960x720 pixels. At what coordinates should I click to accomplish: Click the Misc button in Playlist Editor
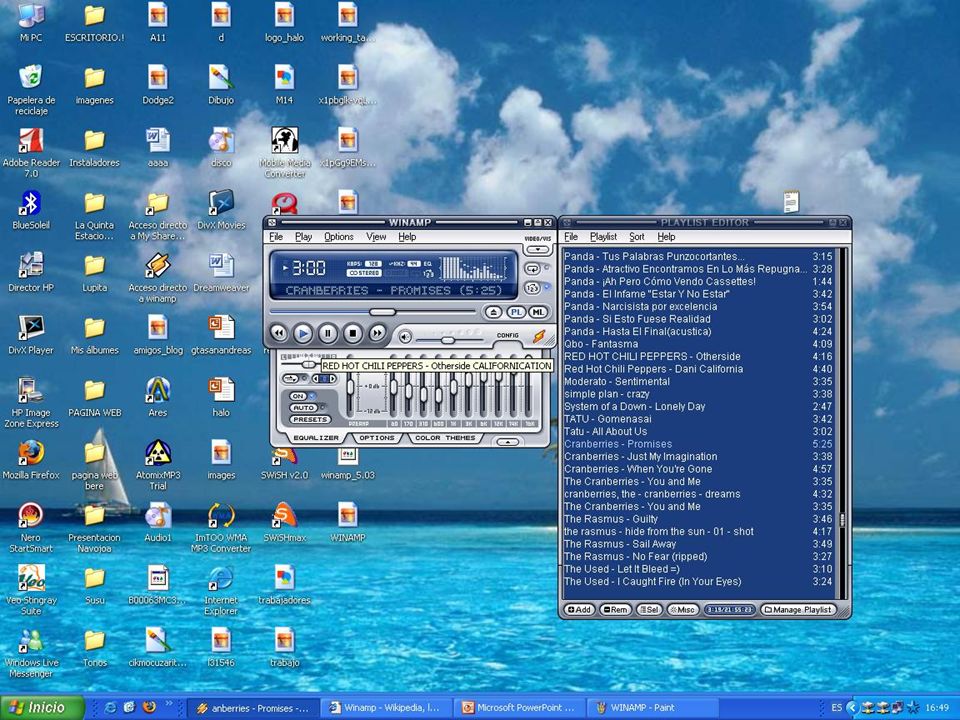[682, 610]
